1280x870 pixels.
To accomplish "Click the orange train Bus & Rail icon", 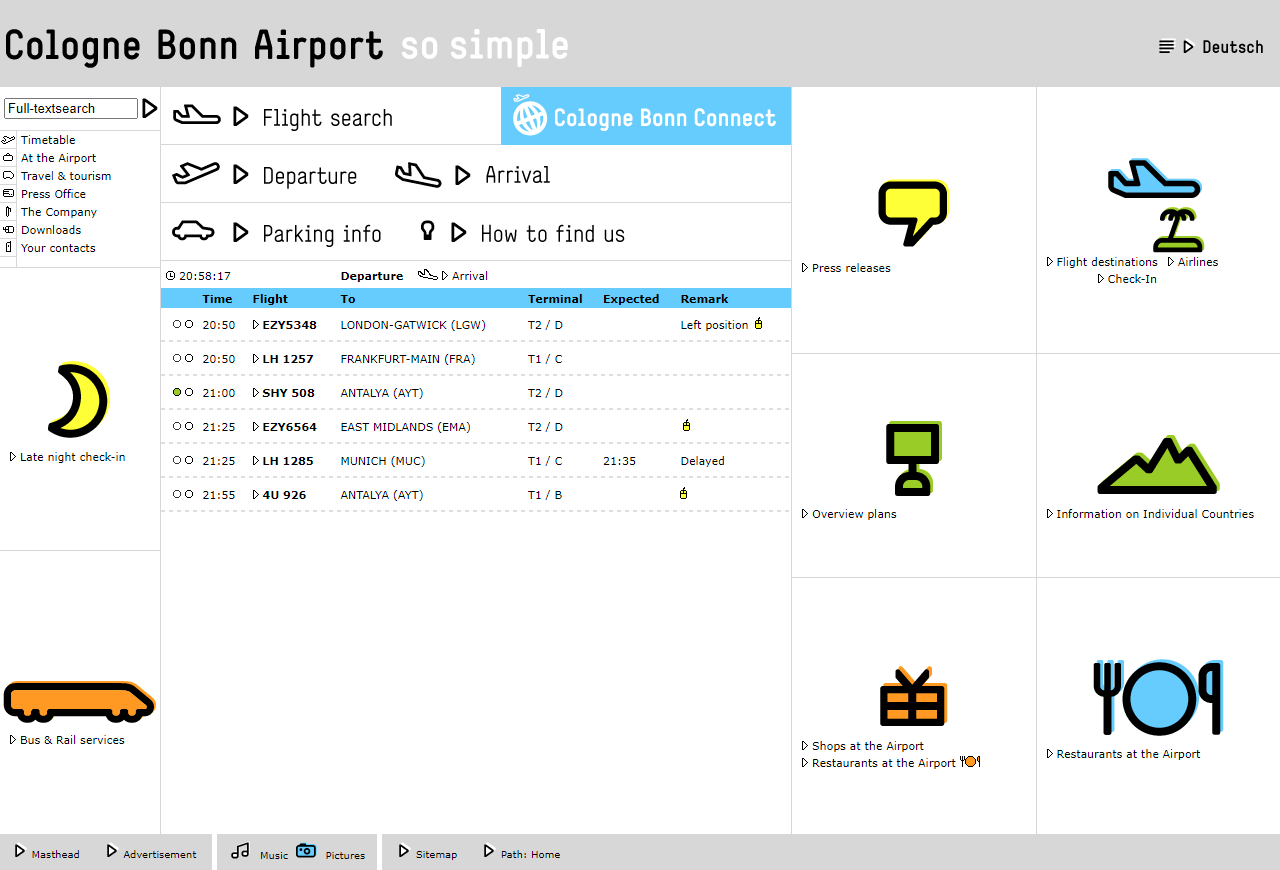I will click(x=79, y=701).
